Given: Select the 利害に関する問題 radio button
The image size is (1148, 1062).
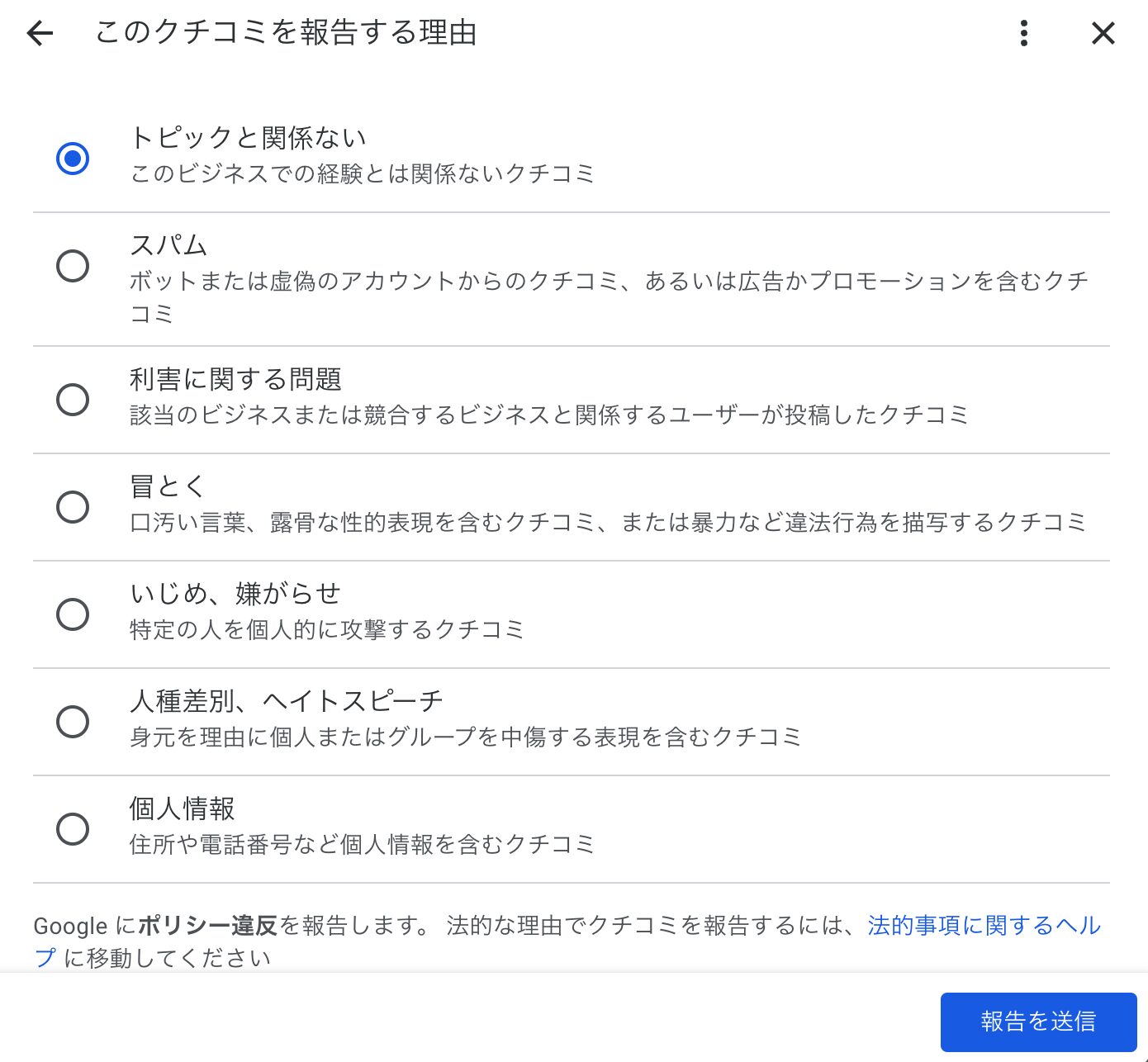Looking at the screenshot, I should (x=73, y=399).
